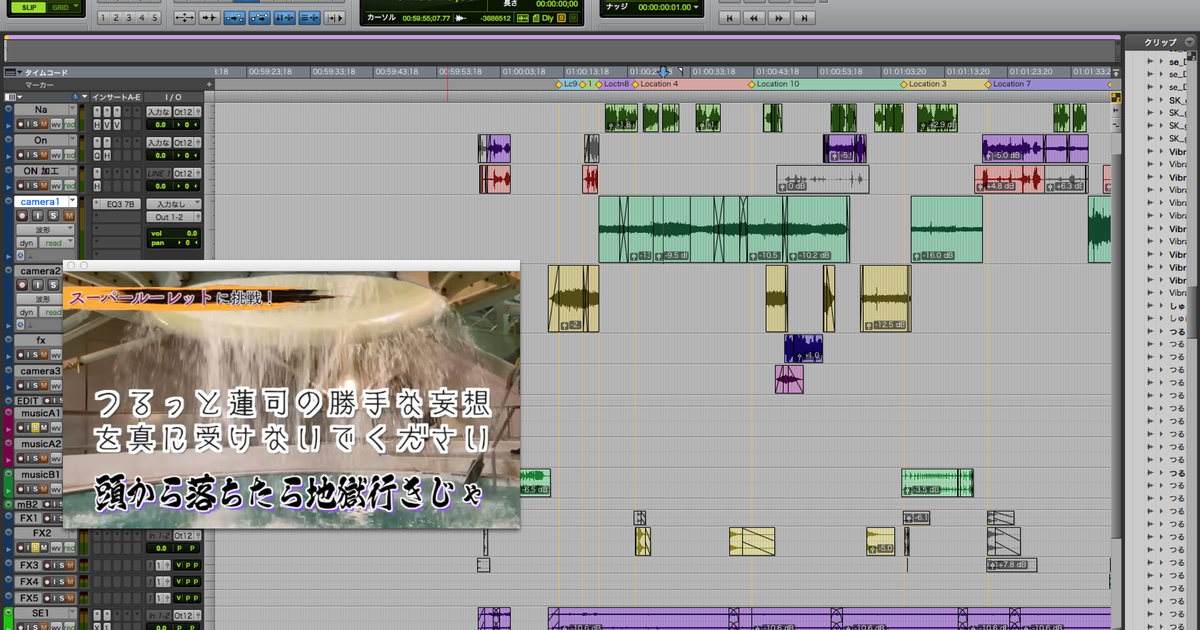This screenshot has height=630, width=1200.
Task: Record-enable the camera1 track
Action: 22,216
